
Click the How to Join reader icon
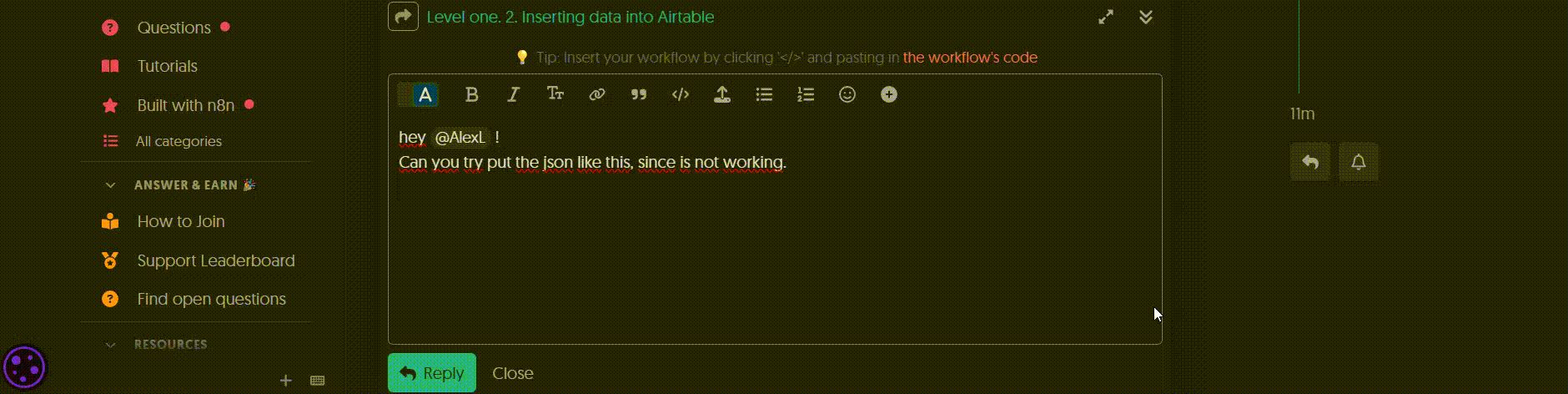click(110, 221)
